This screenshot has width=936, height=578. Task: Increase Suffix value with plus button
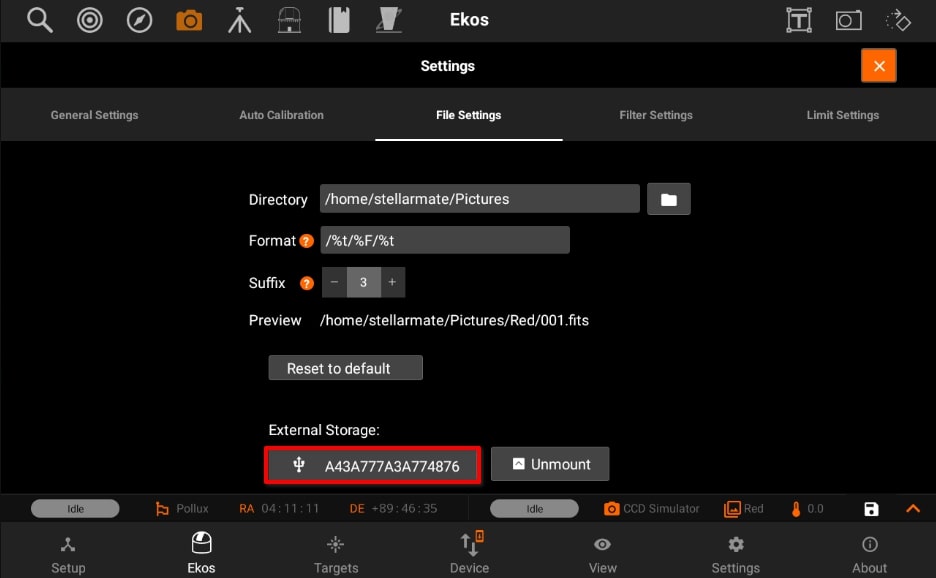point(392,282)
